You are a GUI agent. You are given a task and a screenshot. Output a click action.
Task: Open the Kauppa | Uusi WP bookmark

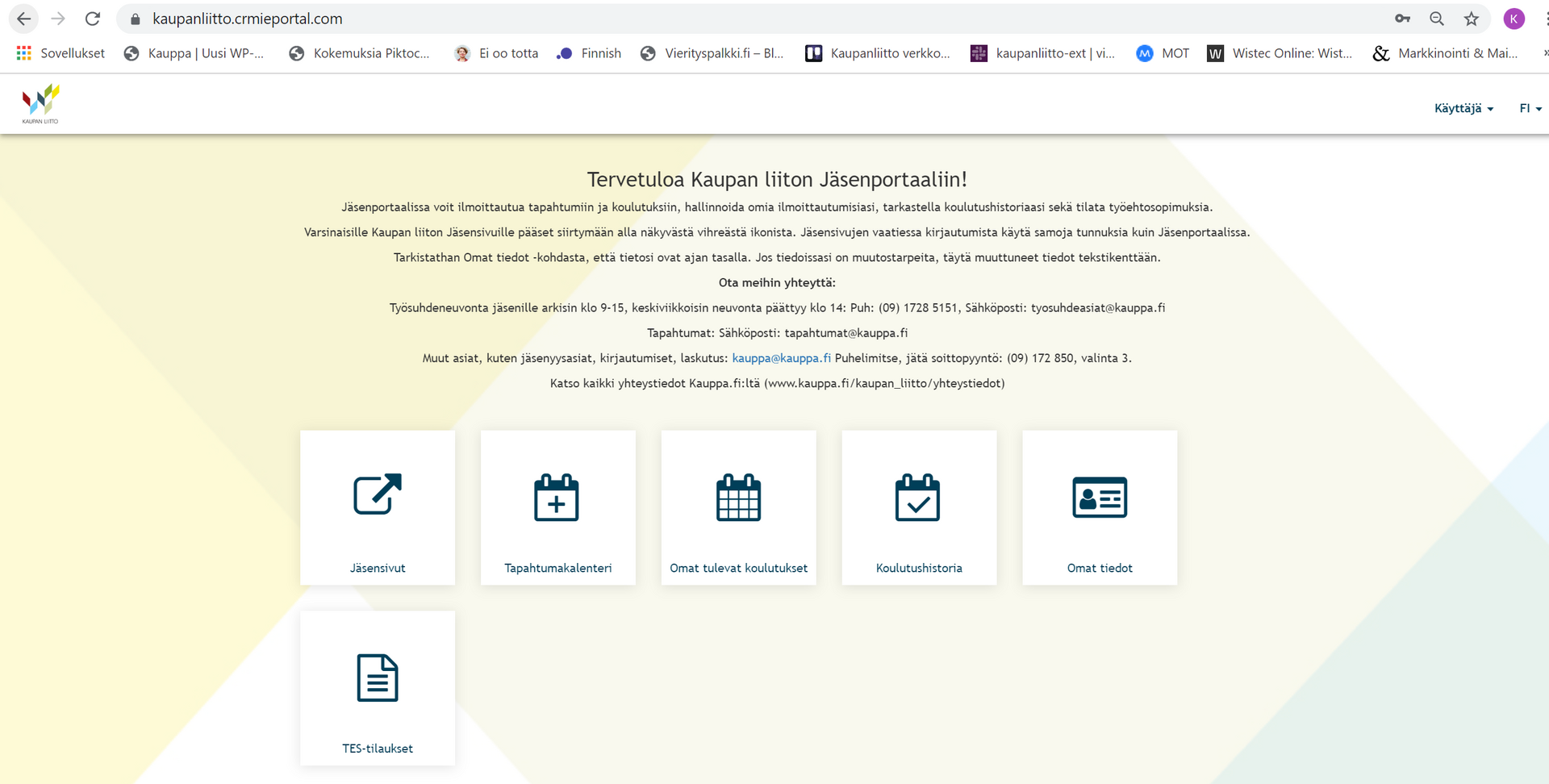(194, 53)
